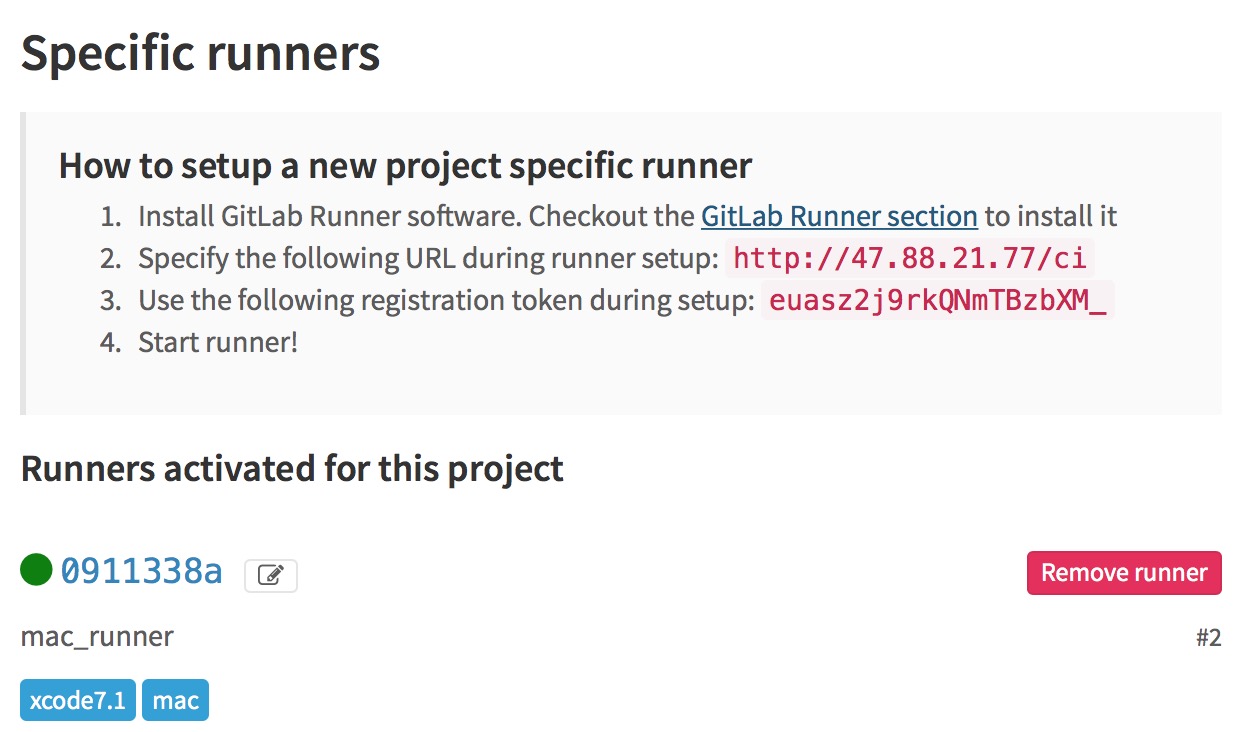
Task: Select the mac tag badge
Action: [x=175, y=700]
